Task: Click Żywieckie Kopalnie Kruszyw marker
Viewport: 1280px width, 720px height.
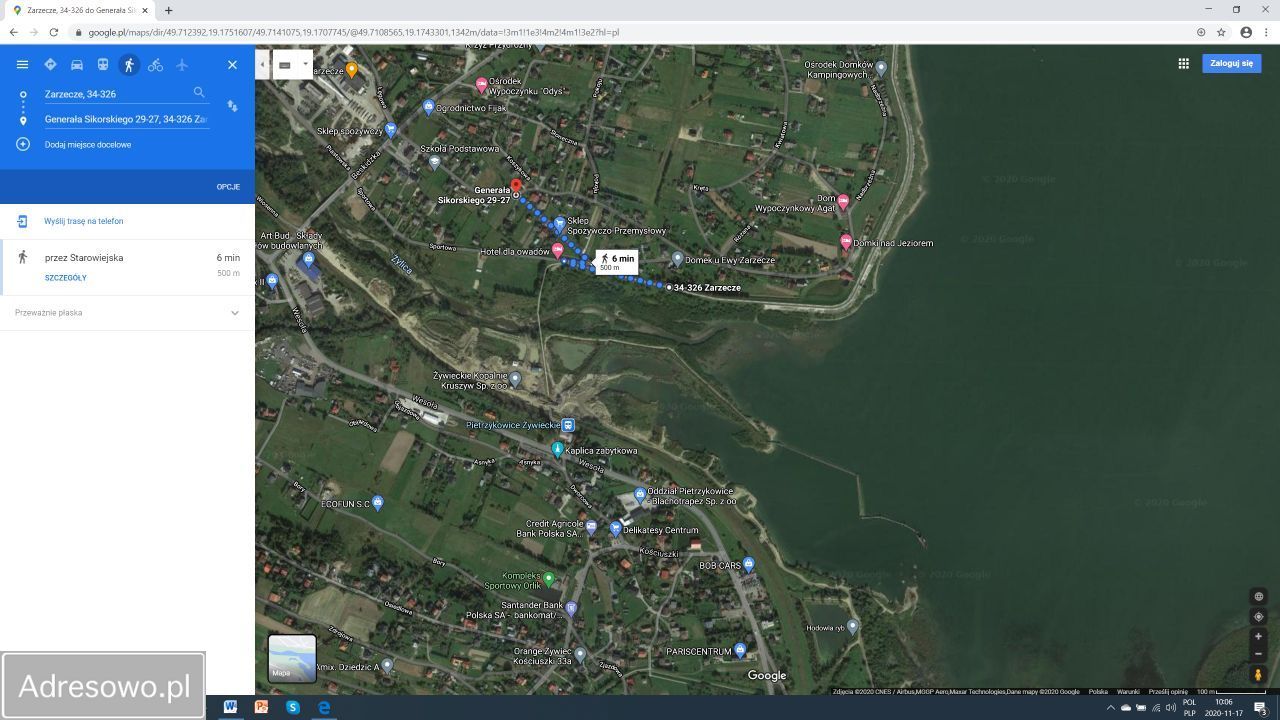Action: (x=515, y=379)
